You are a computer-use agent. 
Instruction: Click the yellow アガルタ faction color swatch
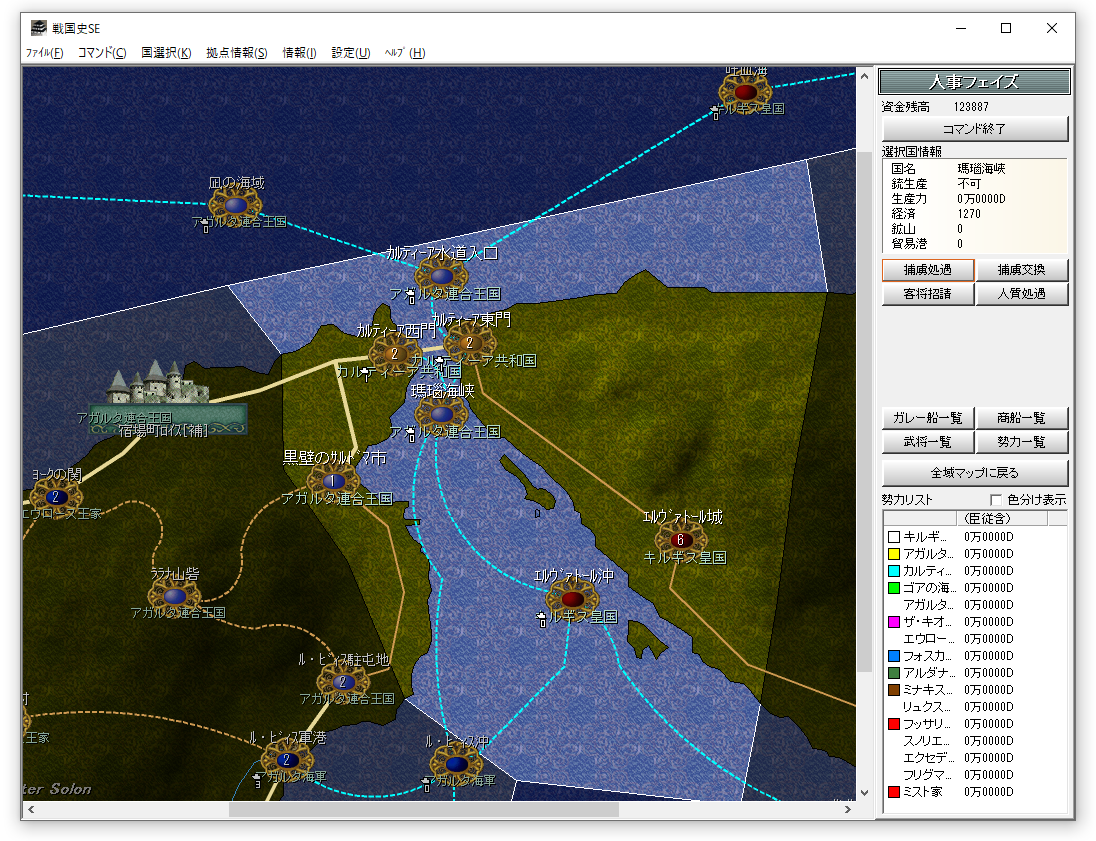(x=894, y=554)
